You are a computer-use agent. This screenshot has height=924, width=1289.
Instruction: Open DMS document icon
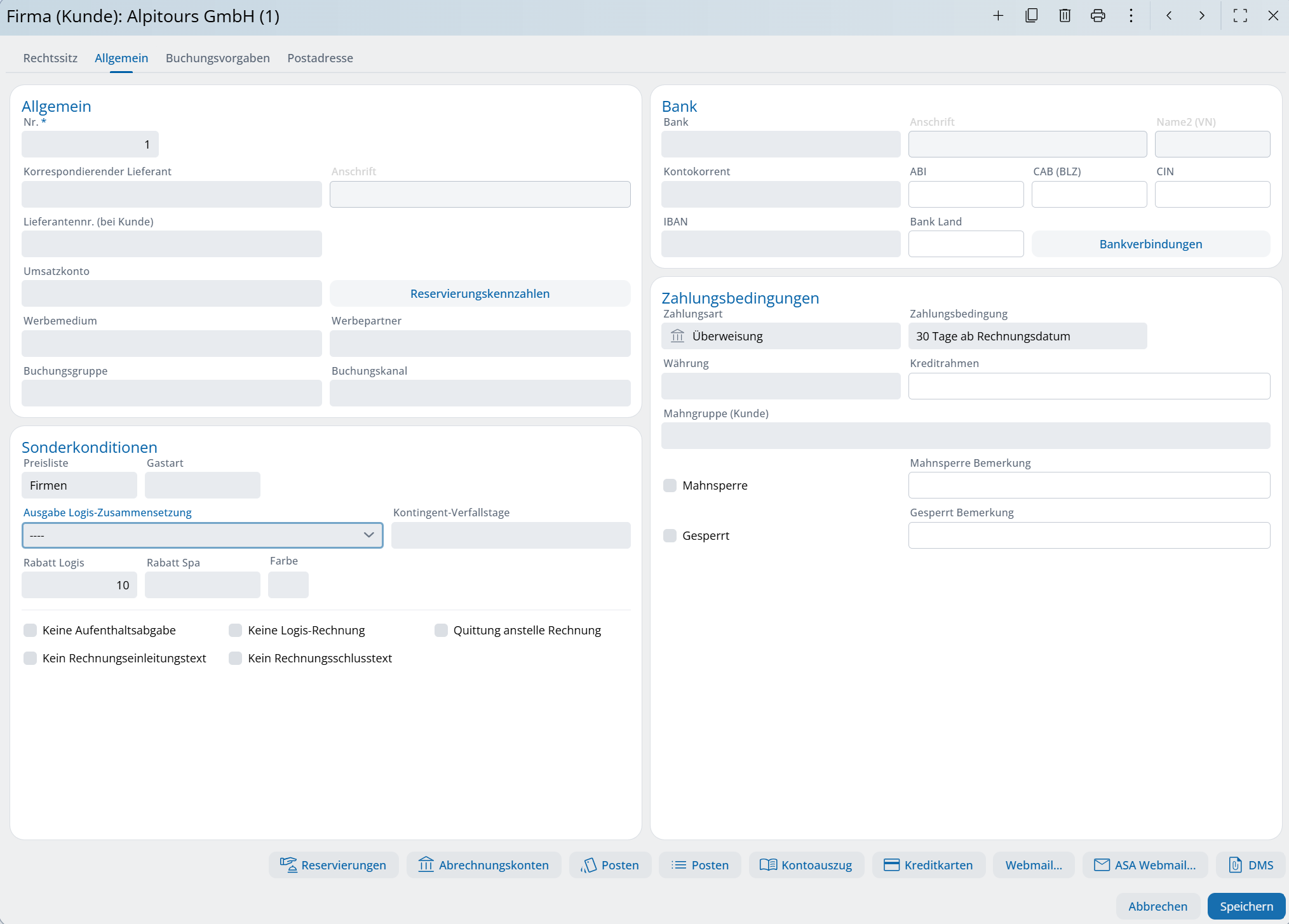[x=1236, y=865]
